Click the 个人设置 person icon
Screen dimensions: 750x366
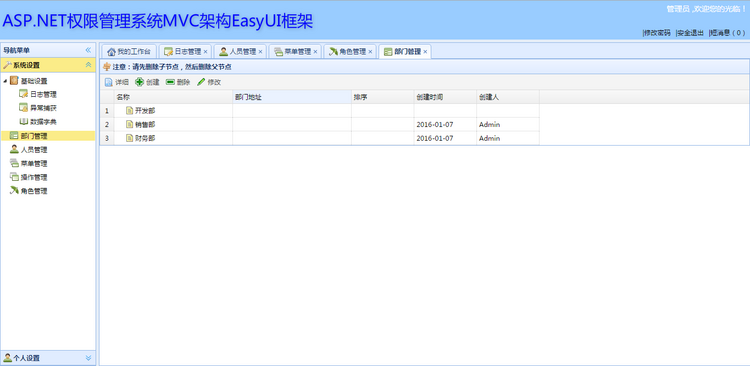[7, 358]
